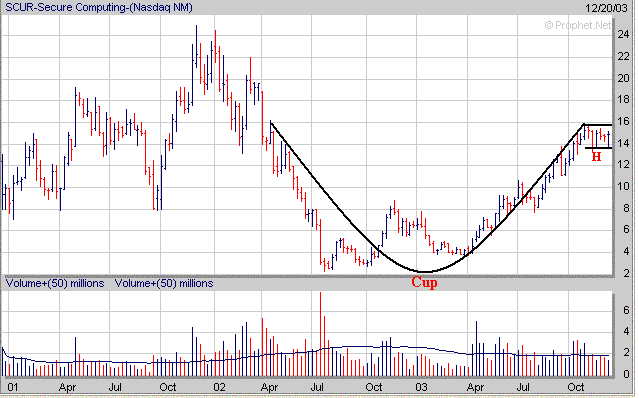Click the 01 year label on time axis

coord(13,387)
